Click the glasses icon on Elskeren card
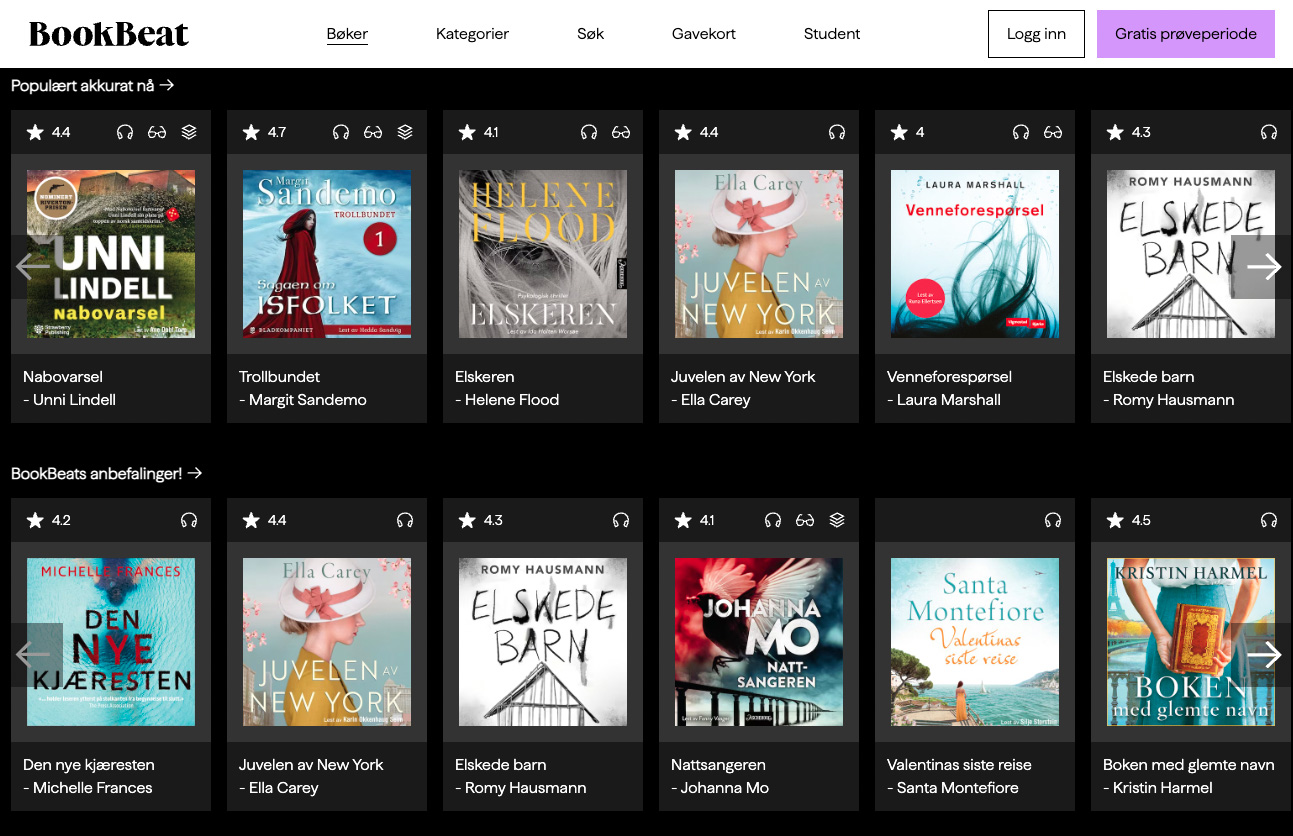This screenshot has height=836, width=1293. (621, 132)
